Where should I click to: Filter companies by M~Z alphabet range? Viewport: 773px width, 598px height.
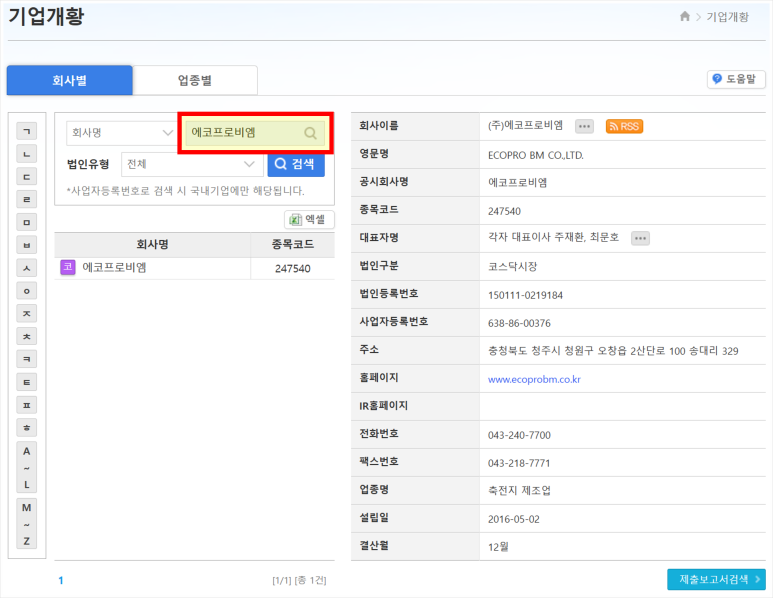[27, 524]
